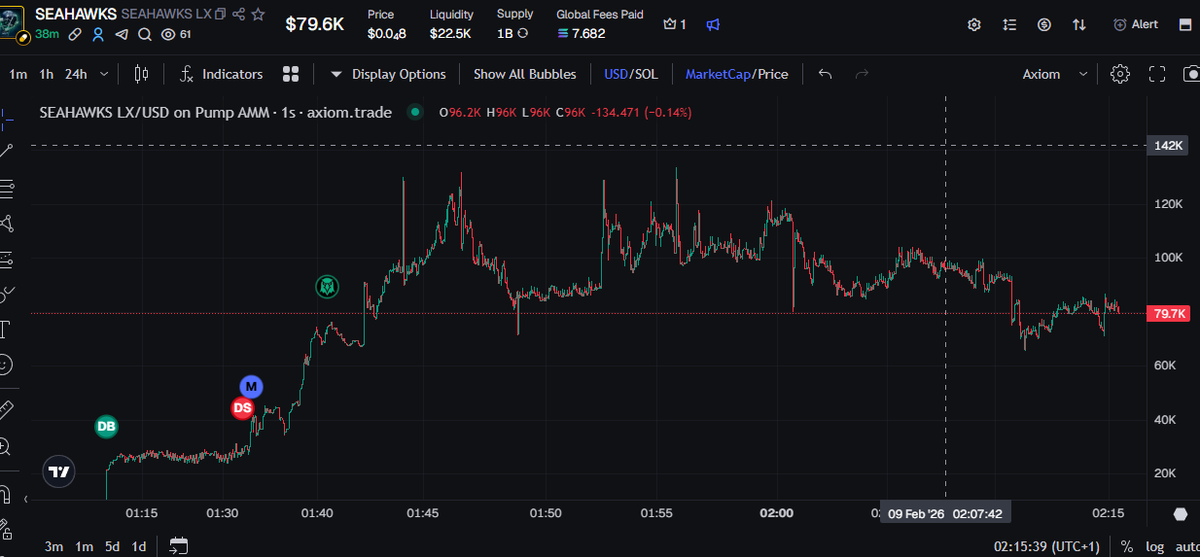Select the 1h interval in top toolbar

(x=46, y=74)
